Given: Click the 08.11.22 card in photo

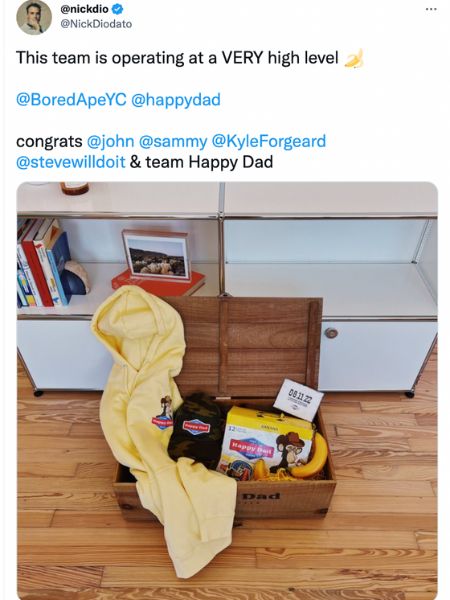Looking at the screenshot, I should 298,400.
